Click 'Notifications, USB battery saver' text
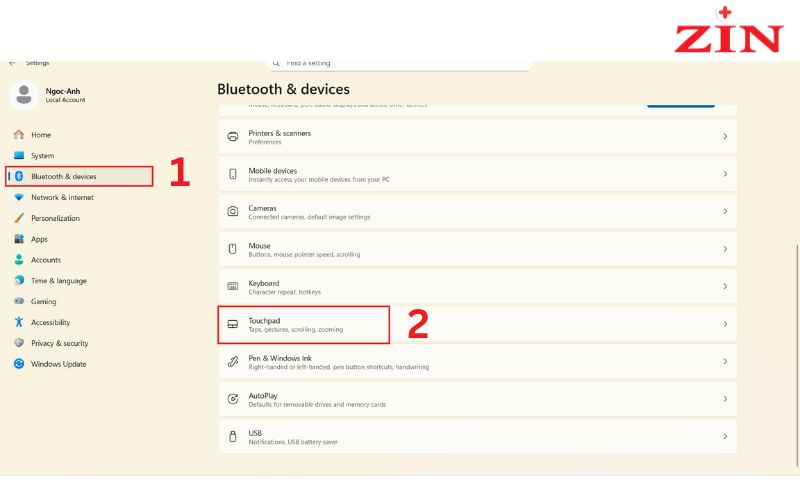 click(293, 442)
